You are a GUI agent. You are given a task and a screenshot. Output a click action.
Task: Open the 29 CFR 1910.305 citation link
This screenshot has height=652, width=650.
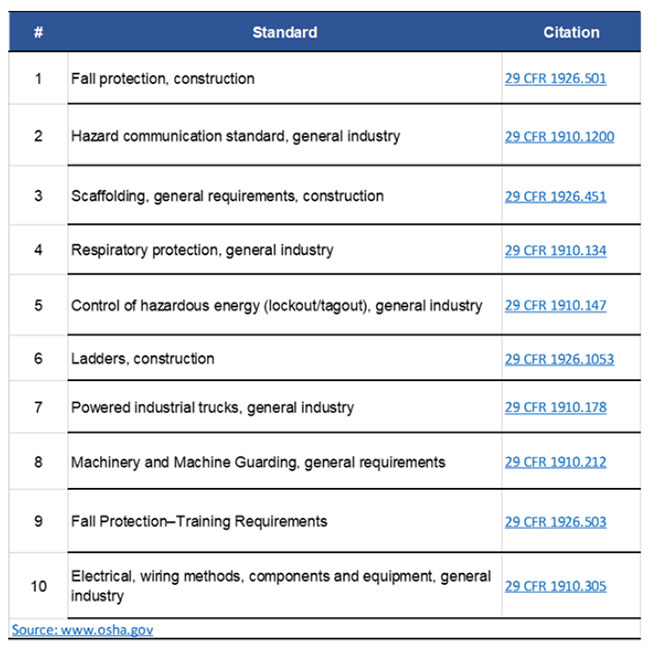point(555,586)
